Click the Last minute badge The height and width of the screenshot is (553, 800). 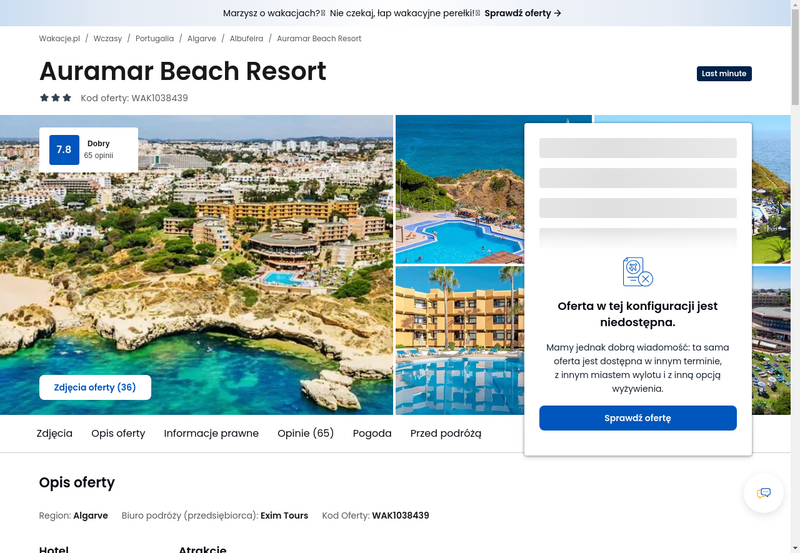click(x=724, y=73)
